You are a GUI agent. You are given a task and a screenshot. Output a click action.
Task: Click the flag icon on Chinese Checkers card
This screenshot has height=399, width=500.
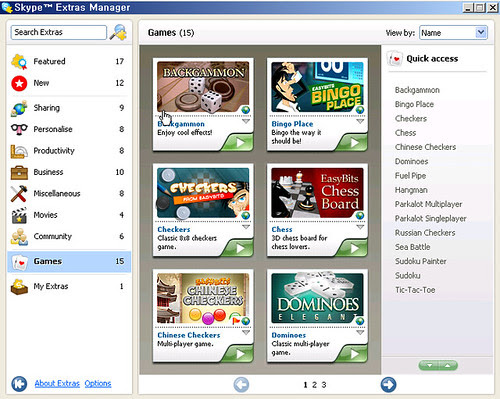tap(236, 321)
